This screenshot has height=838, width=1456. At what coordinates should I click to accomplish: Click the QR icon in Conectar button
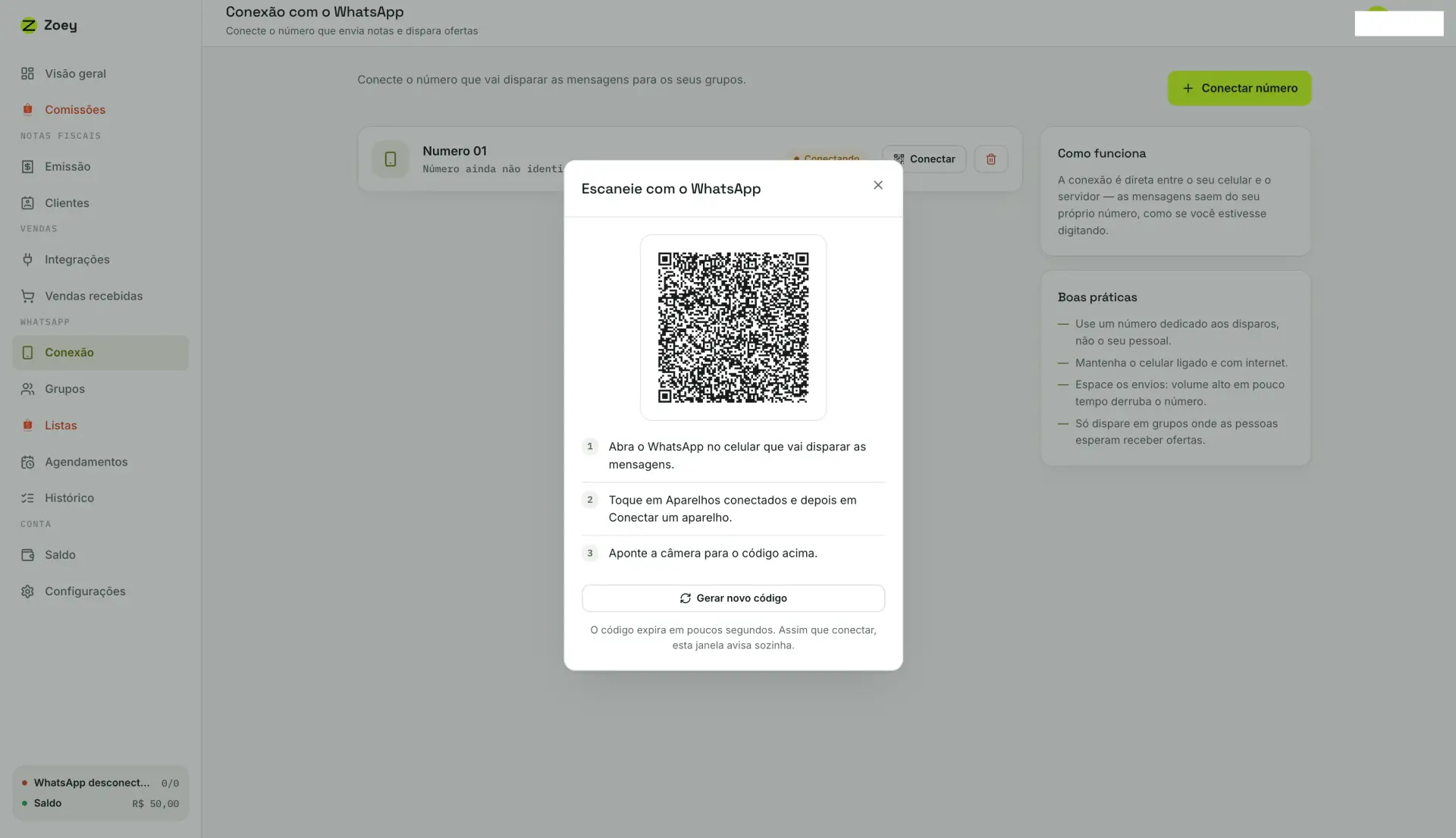(899, 159)
